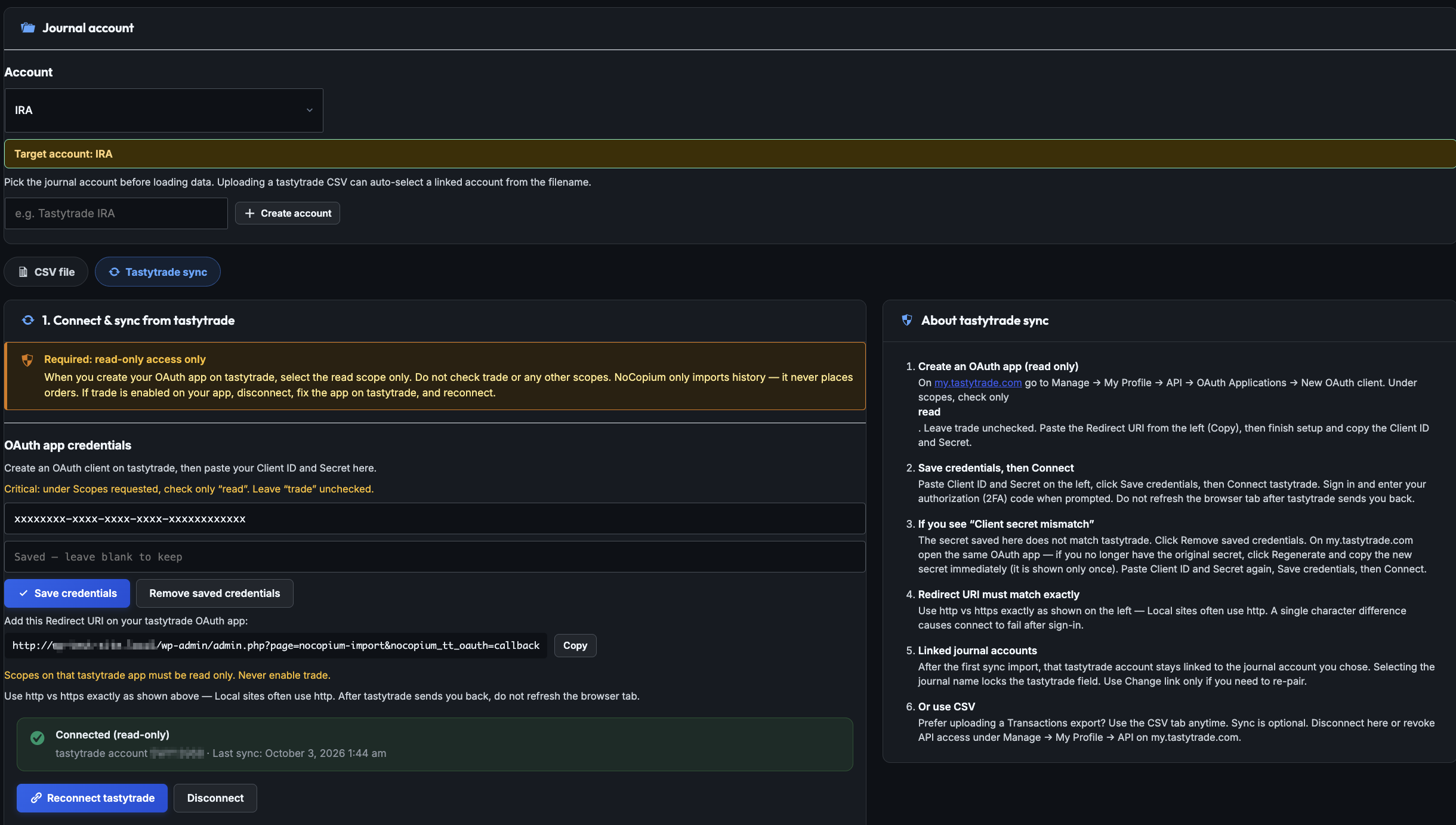The height and width of the screenshot is (825, 1456).
Task: Click the shield warning icon in read-only notice
Action: pyautogui.click(x=27, y=360)
